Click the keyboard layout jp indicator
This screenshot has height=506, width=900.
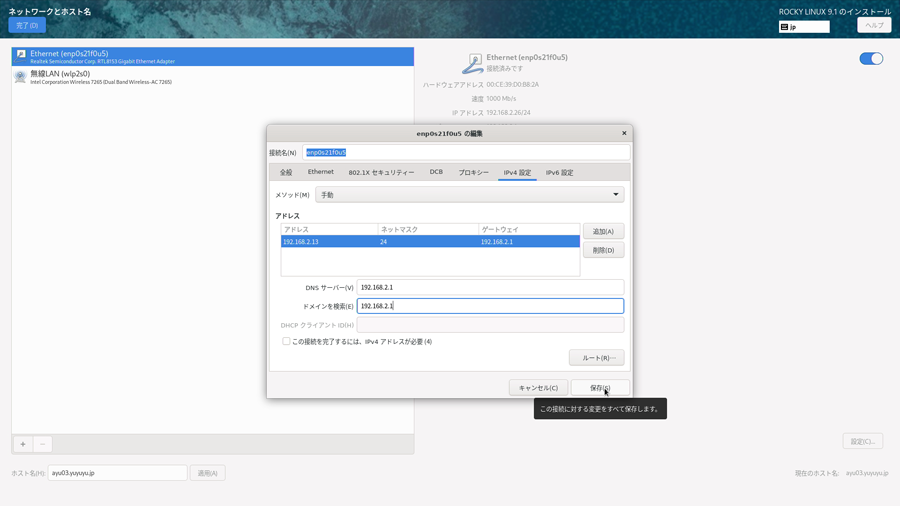(804, 27)
